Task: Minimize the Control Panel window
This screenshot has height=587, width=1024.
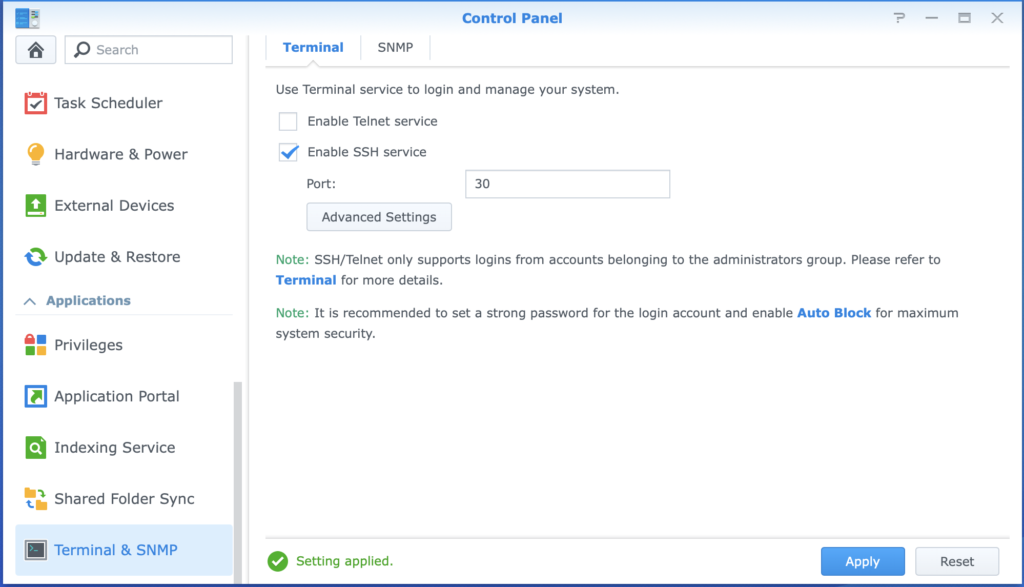Action: [932, 18]
